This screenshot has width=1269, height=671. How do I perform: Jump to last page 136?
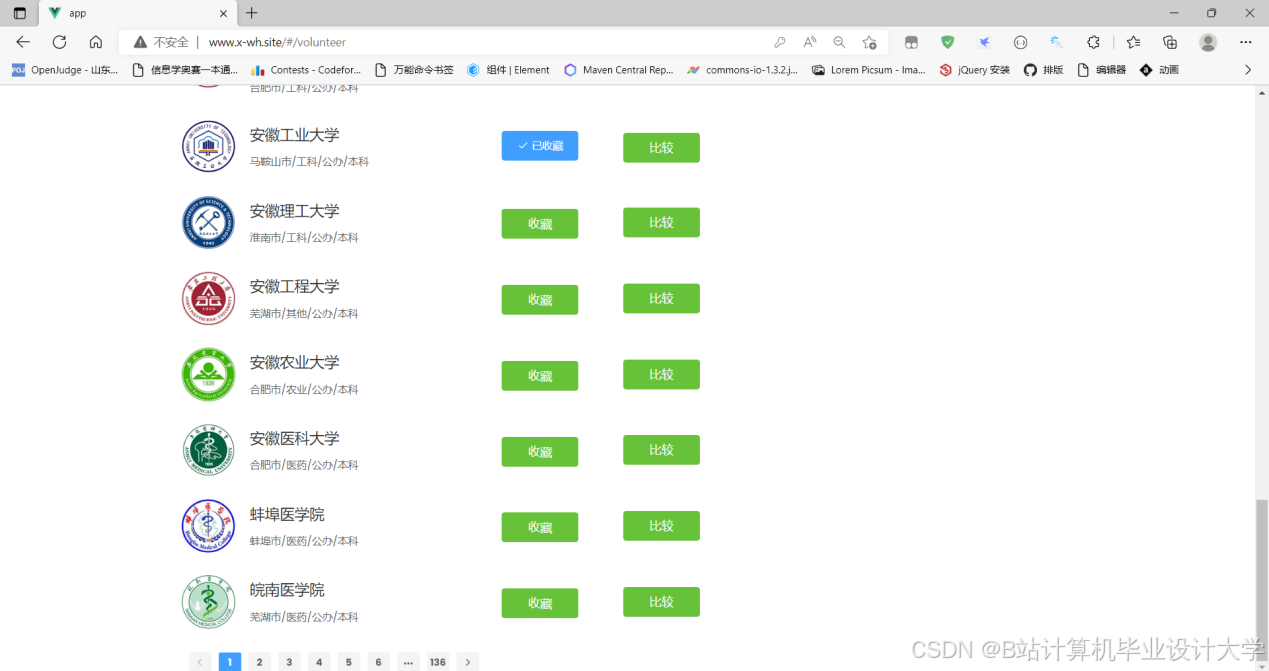[438, 662]
